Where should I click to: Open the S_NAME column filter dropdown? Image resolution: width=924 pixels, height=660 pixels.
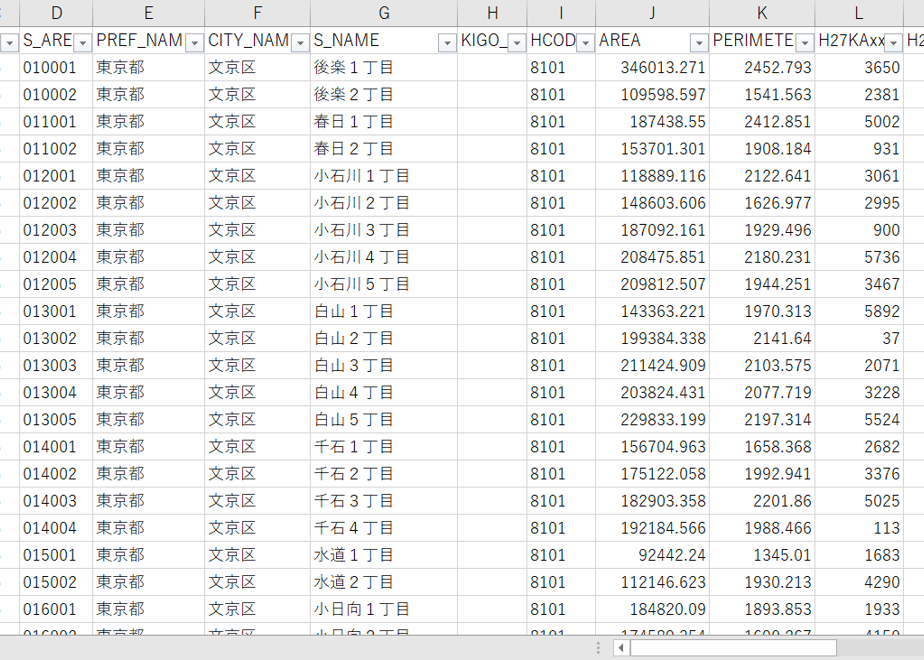pos(447,42)
